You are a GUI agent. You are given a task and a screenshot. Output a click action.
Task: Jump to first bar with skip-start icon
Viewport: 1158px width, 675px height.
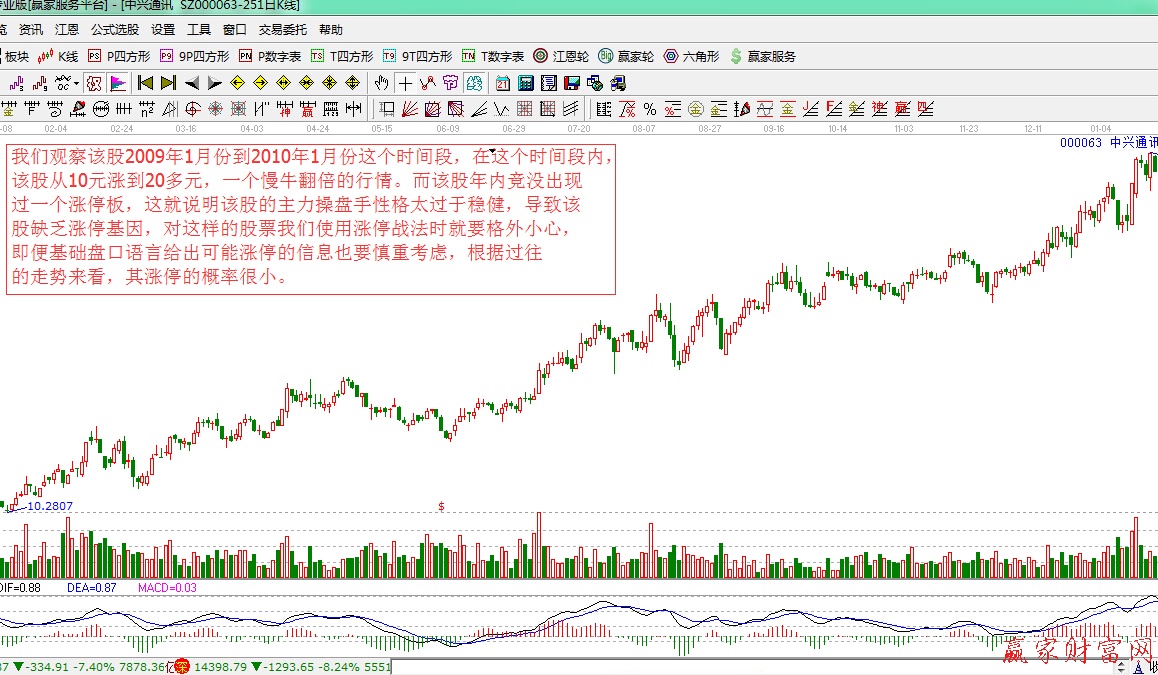145,83
